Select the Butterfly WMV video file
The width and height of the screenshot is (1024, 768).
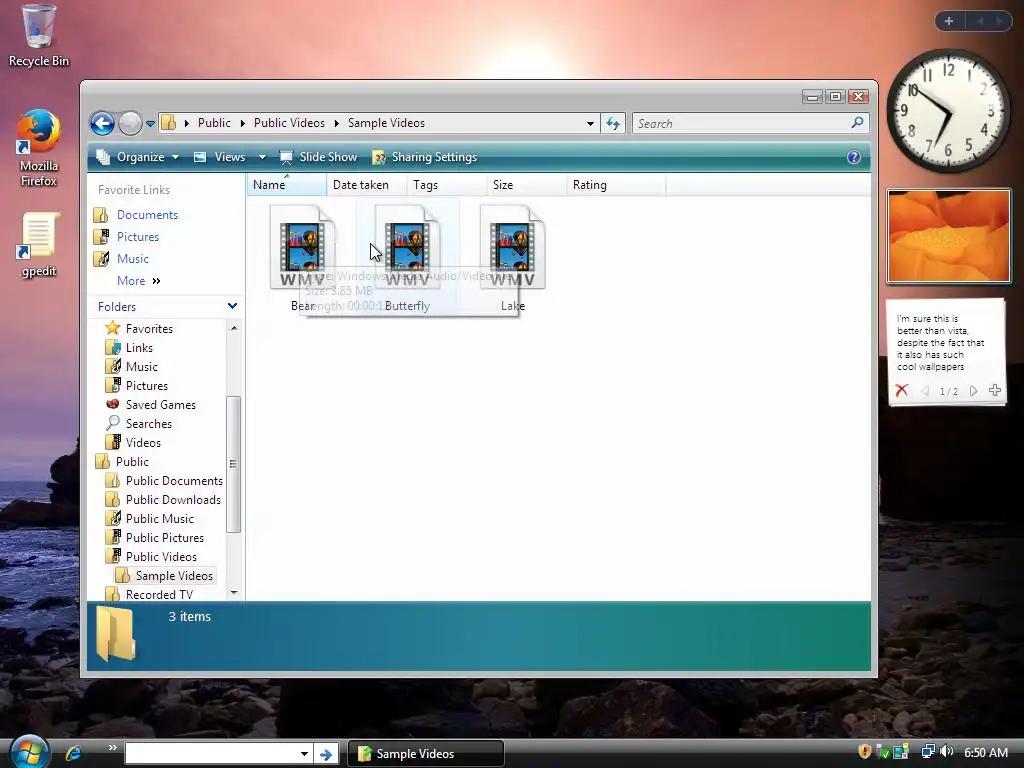pos(408,258)
